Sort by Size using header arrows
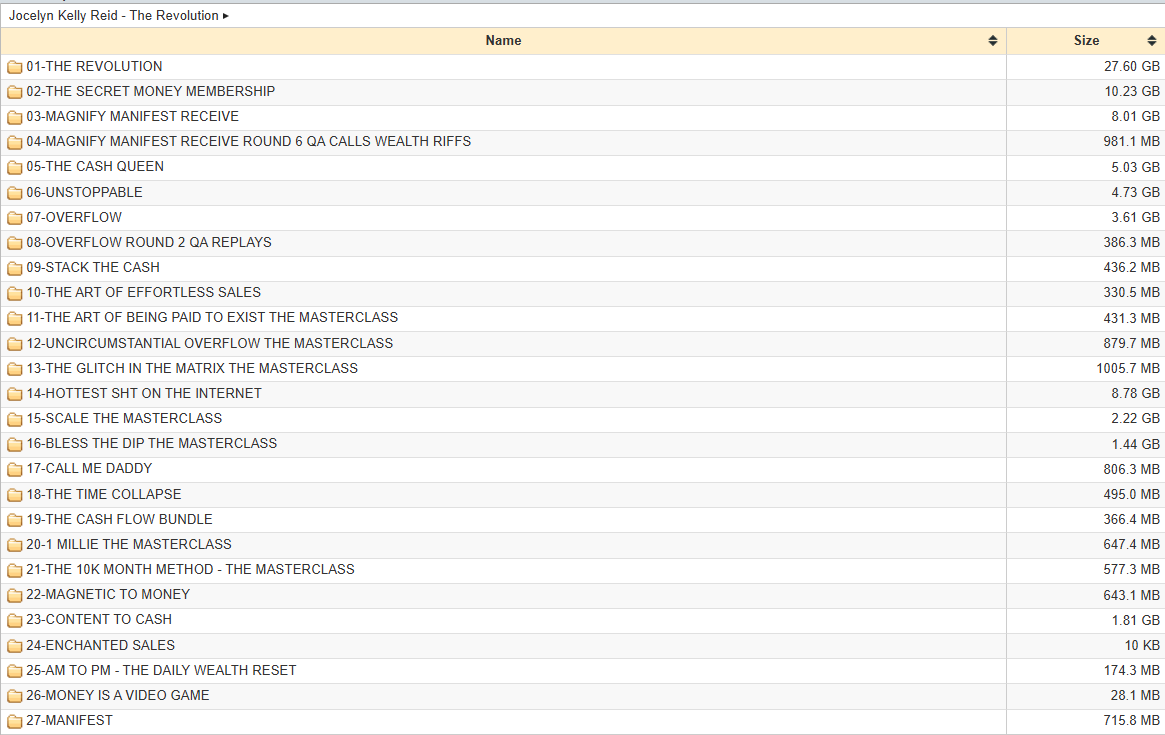The width and height of the screenshot is (1165, 735). point(1152,41)
